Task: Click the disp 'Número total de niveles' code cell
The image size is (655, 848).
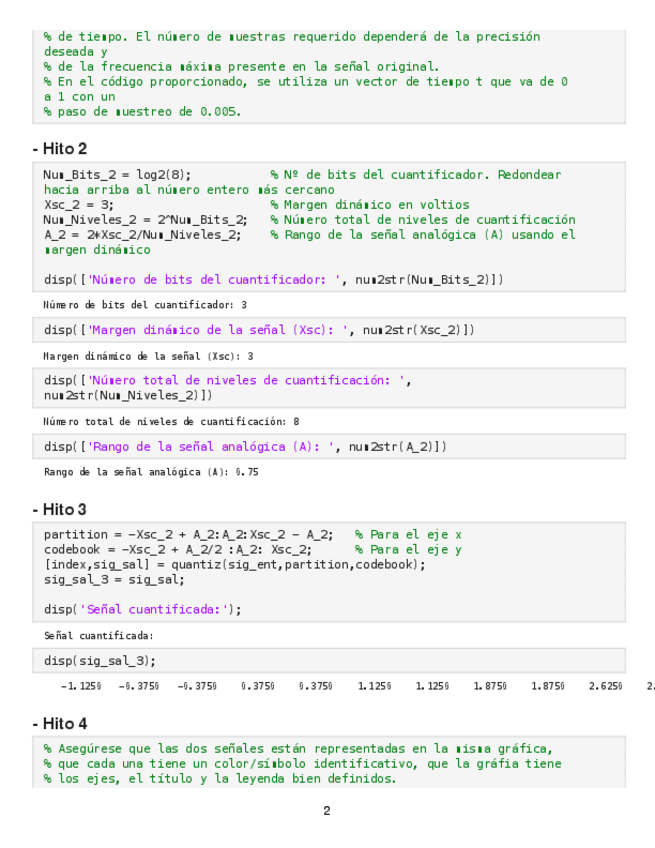Action: coord(228,388)
